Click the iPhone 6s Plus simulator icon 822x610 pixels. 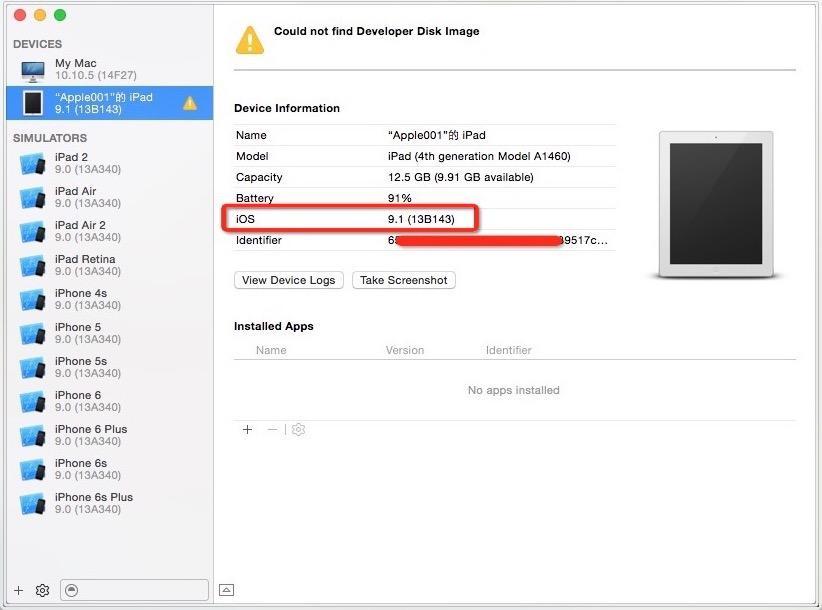coord(33,504)
